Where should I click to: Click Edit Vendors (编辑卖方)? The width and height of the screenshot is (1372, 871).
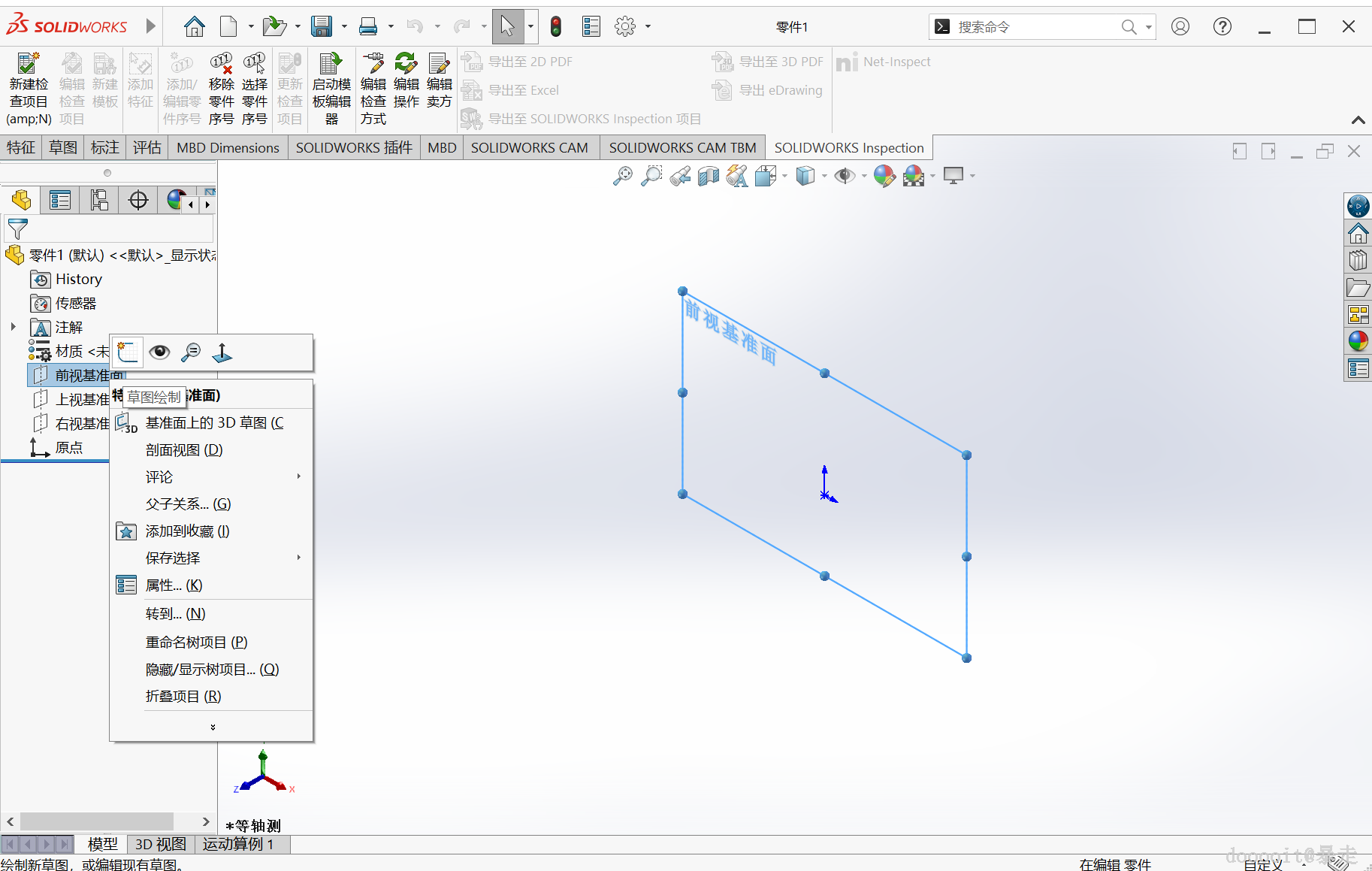(440, 81)
